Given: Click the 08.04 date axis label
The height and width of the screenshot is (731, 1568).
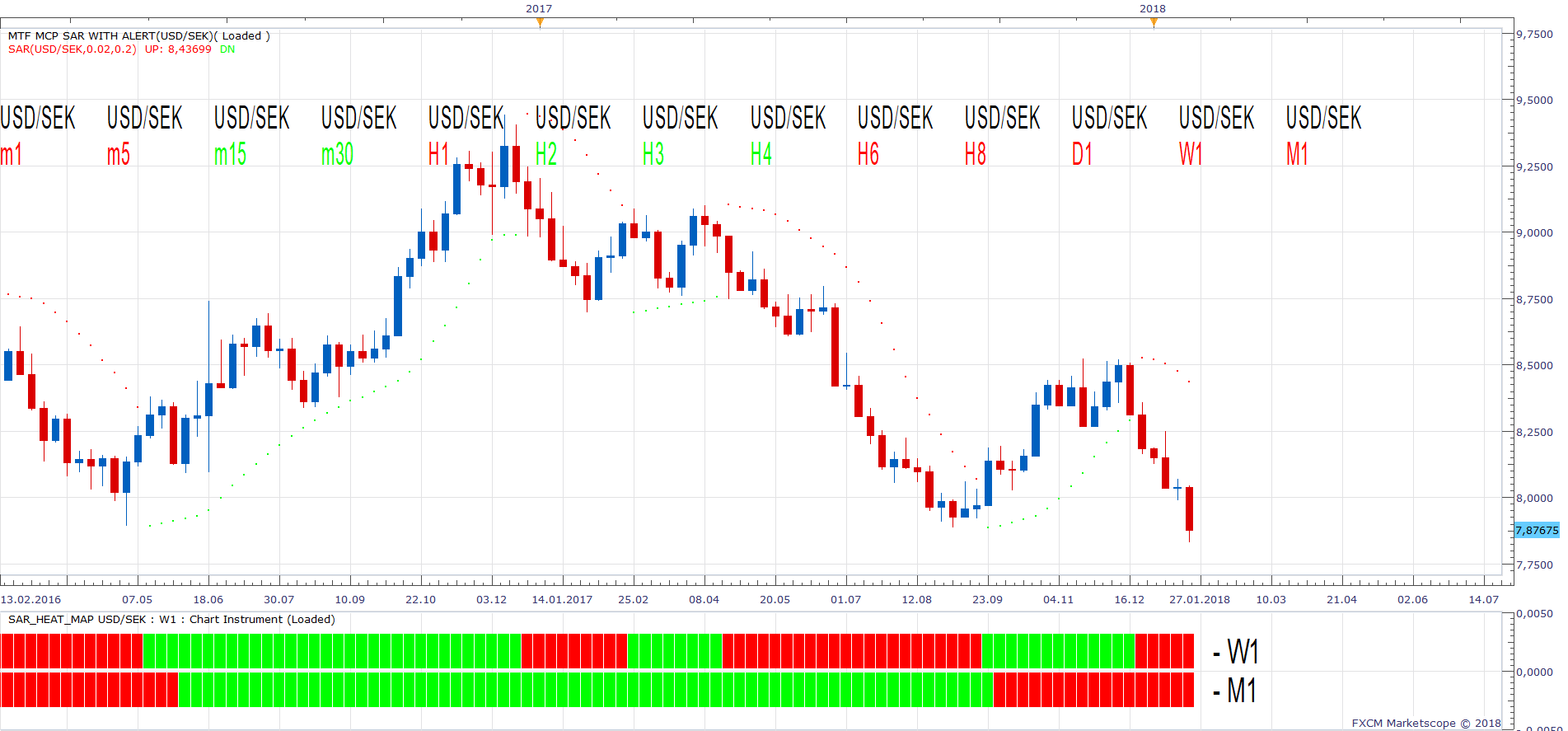Looking at the screenshot, I should tap(704, 599).
